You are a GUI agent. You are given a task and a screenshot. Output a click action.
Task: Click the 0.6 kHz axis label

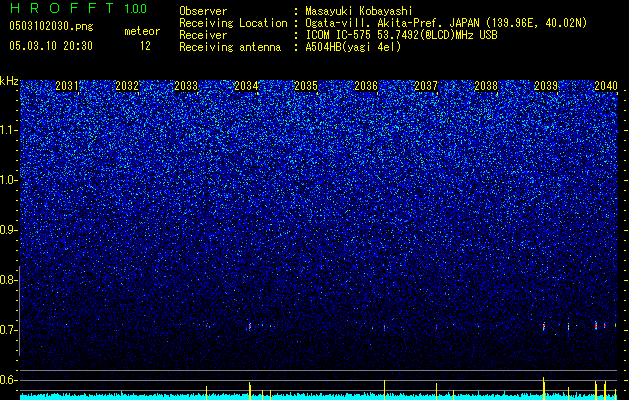(x=9, y=380)
